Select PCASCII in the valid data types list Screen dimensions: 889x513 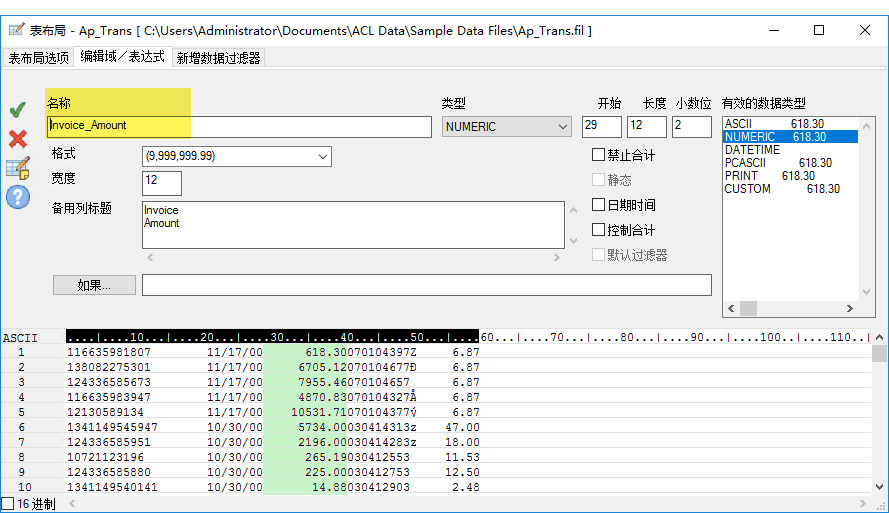click(750, 162)
